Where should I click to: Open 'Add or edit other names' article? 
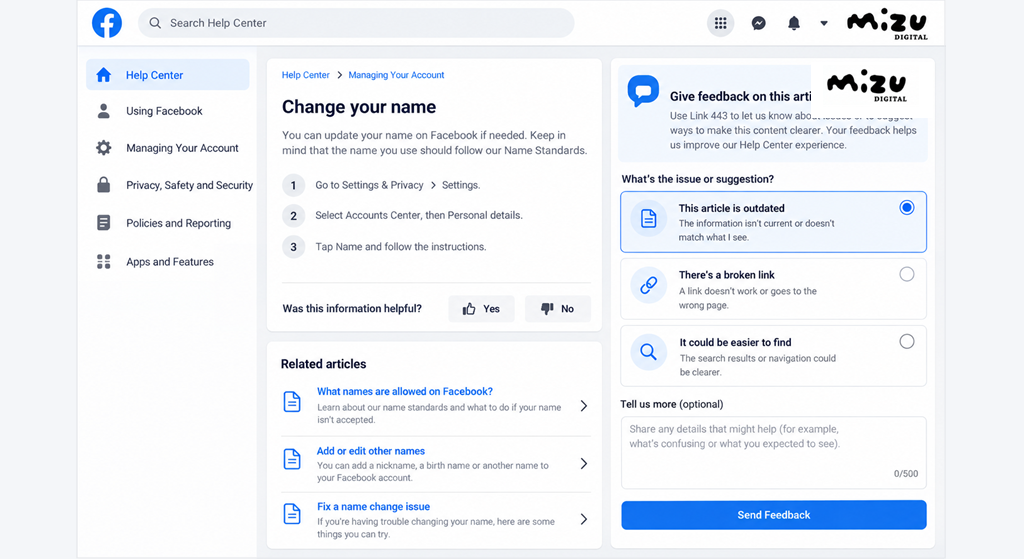pyautogui.click(x=371, y=451)
